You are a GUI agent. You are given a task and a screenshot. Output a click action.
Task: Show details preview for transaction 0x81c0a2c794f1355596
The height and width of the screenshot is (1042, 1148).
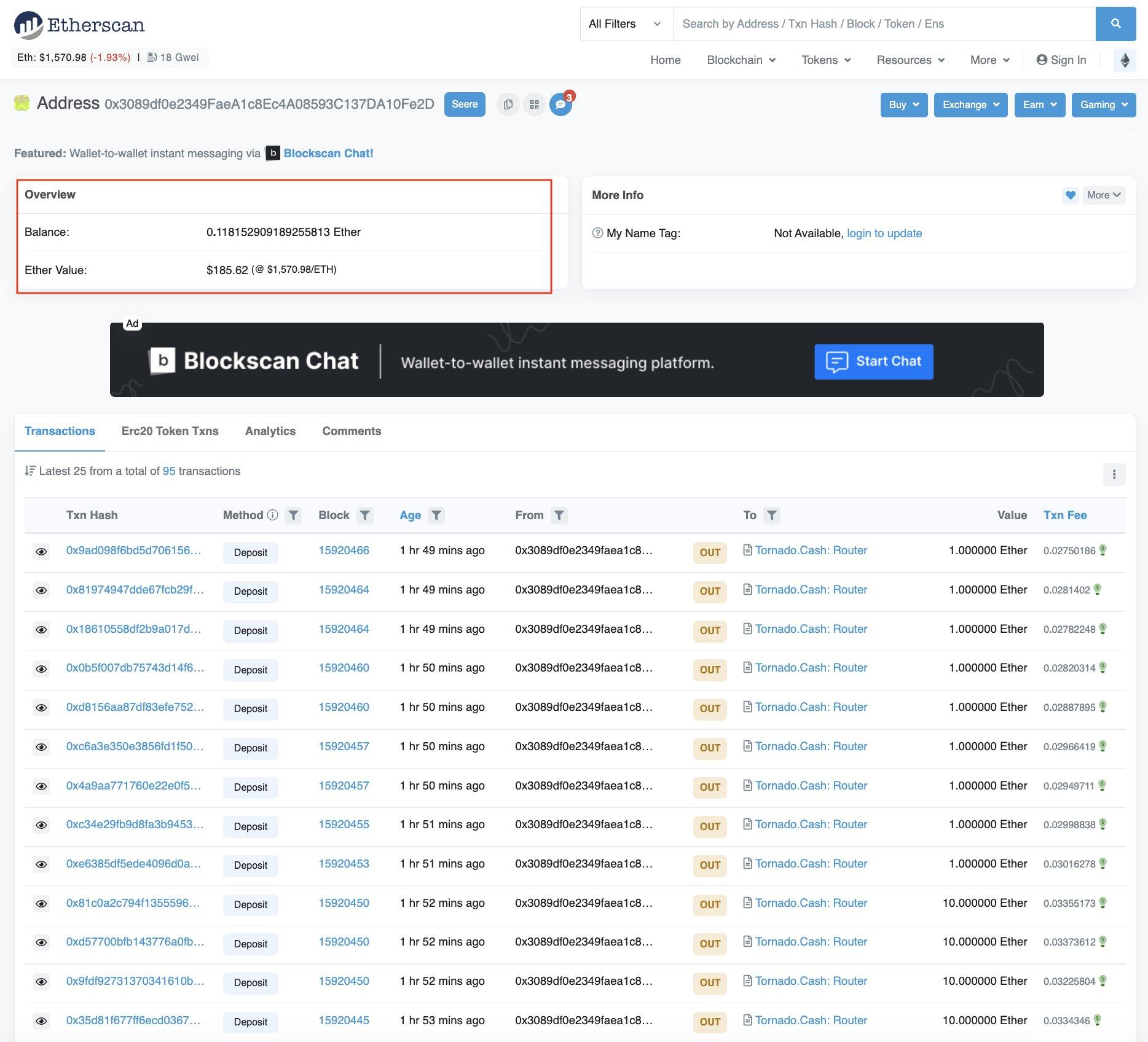(41, 904)
